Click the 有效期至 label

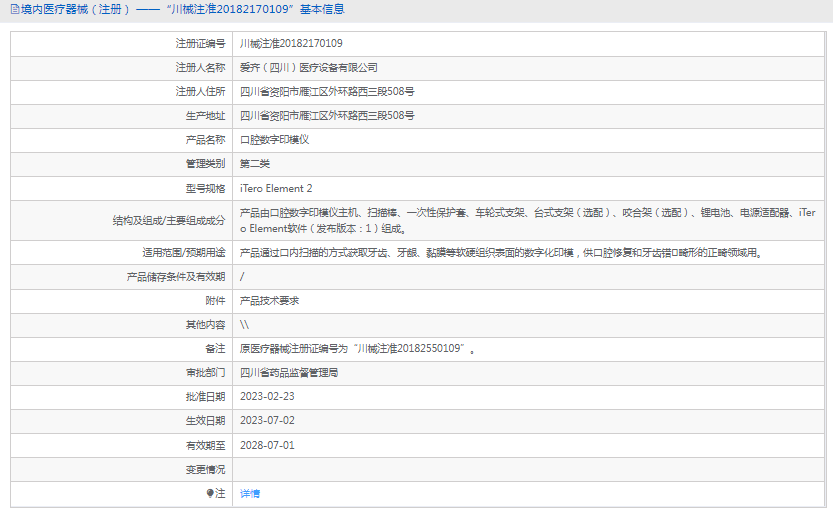[205, 445]
